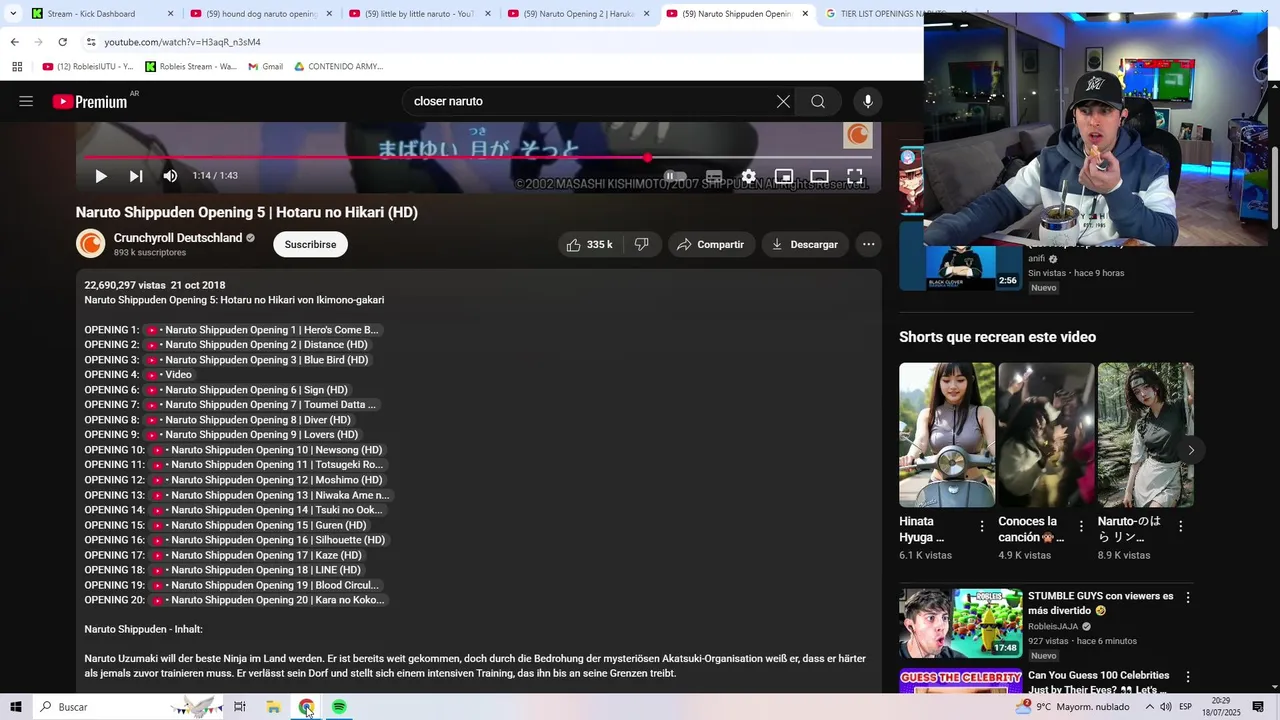This screenshot has width=1280, height=720.
Task: Mute the video volume
Action: pyautogui.click(x=170, y=176)
